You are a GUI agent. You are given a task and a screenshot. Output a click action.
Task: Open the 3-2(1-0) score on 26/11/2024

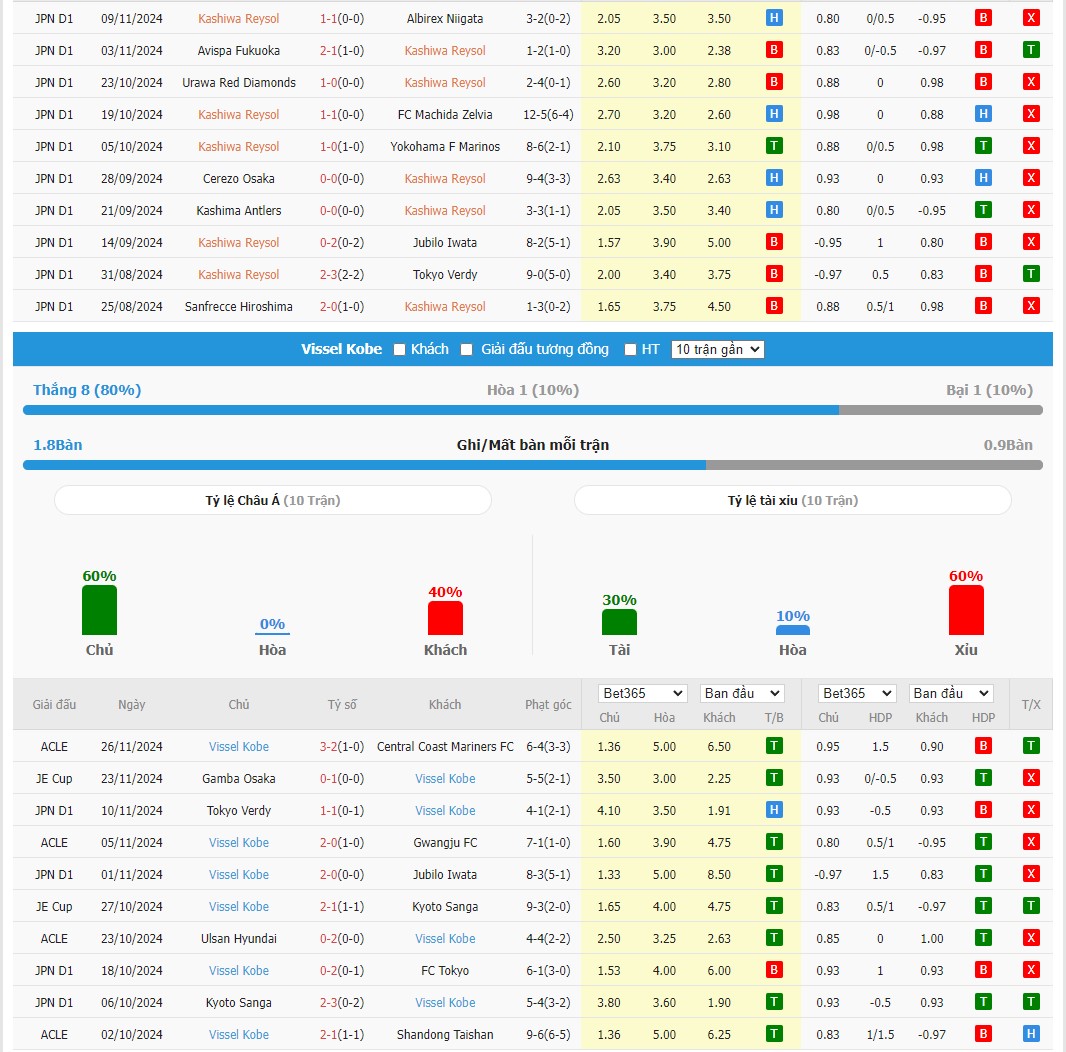(342, 747)
